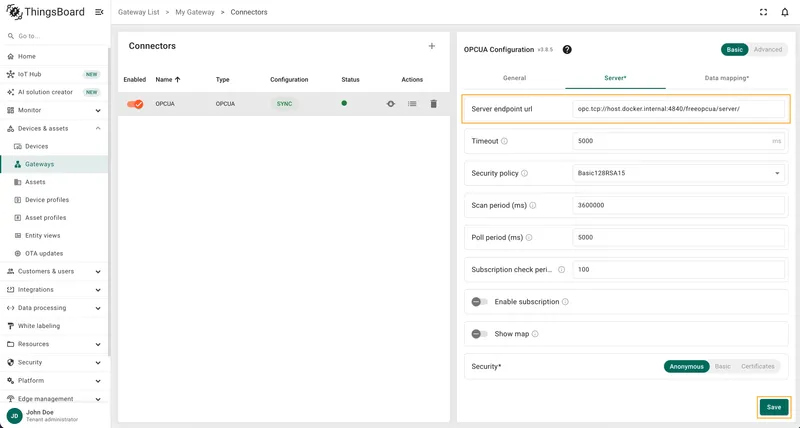Select Anonymous security option
Image resolution: width=800 pixels, height=428 pixels.
click(686, 366)
